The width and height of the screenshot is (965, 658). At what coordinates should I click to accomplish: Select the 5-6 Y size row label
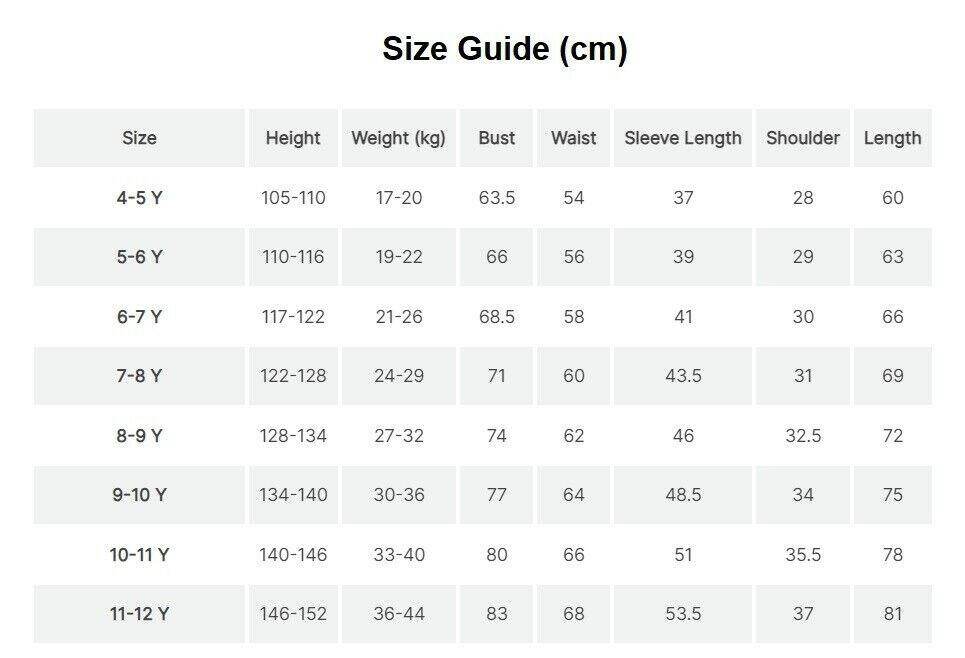pyautogui.click(x=139, y=257)
